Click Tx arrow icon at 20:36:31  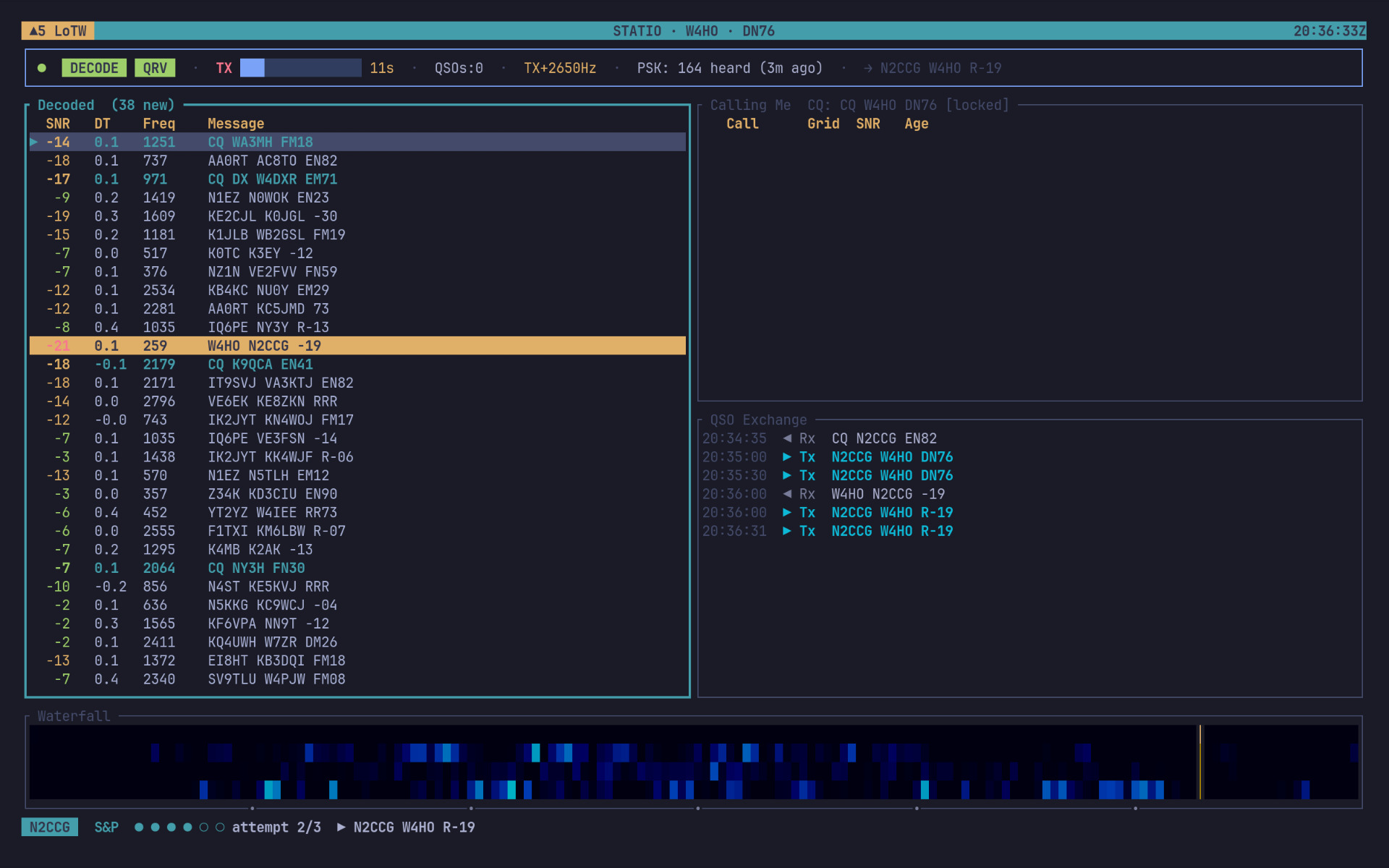pos(787,531)
